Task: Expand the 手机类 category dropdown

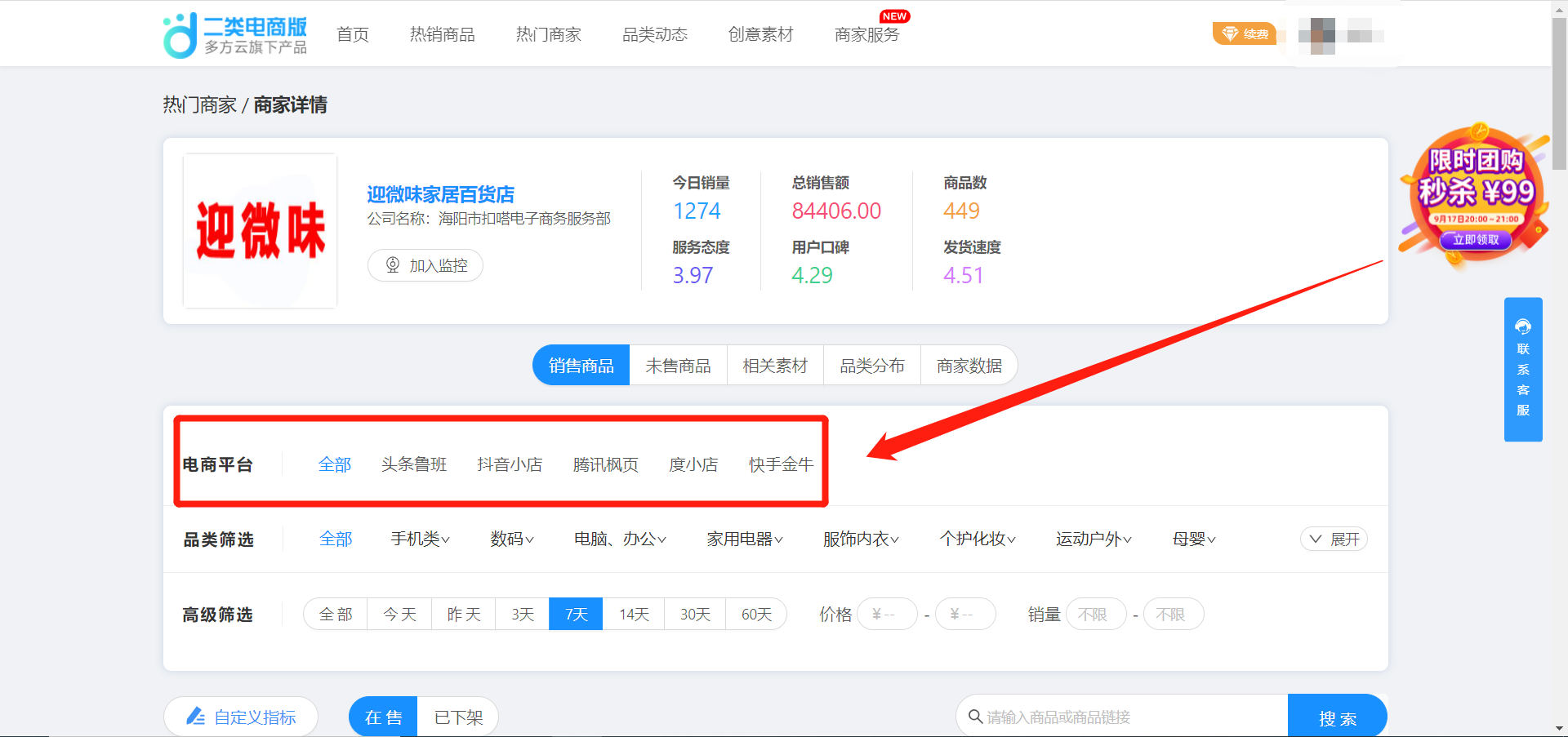Action: coord(420,539)
